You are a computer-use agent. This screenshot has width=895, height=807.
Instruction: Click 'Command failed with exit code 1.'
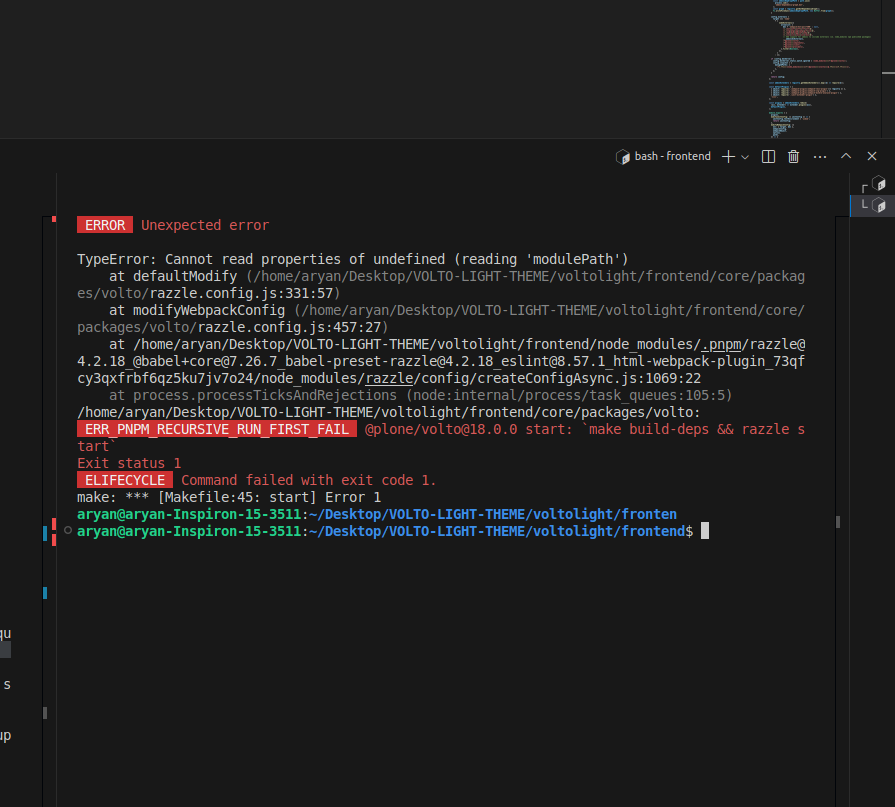308,481
